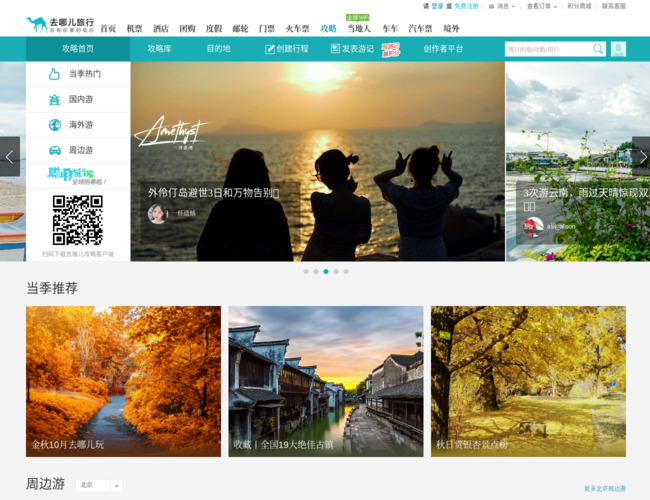Open the 境外 top menu
This screenshot has height=500, width=650.
coord(451,28)
